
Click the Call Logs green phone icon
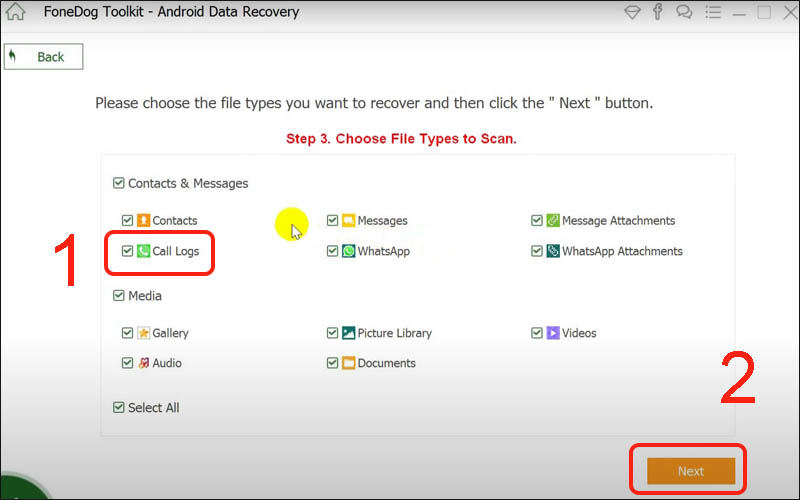[x=143, y=251]
